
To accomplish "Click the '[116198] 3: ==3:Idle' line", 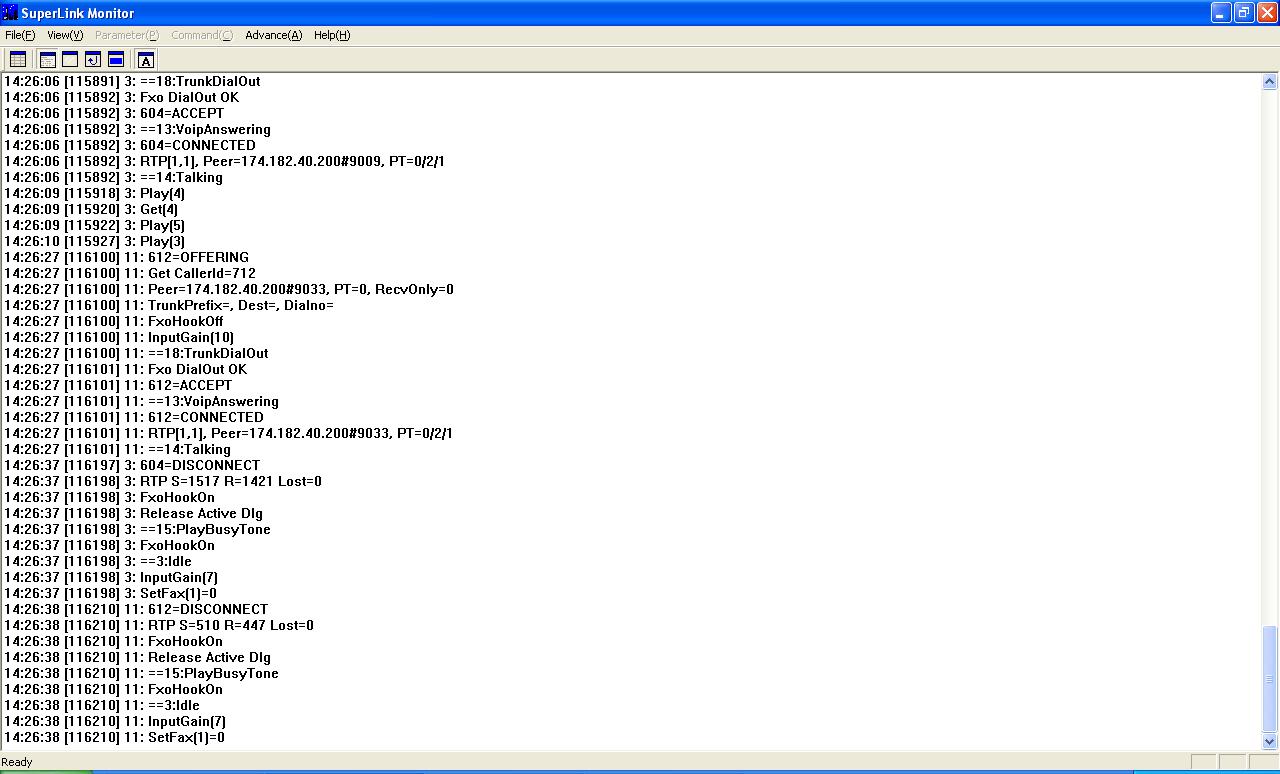I will pos(98,561).
